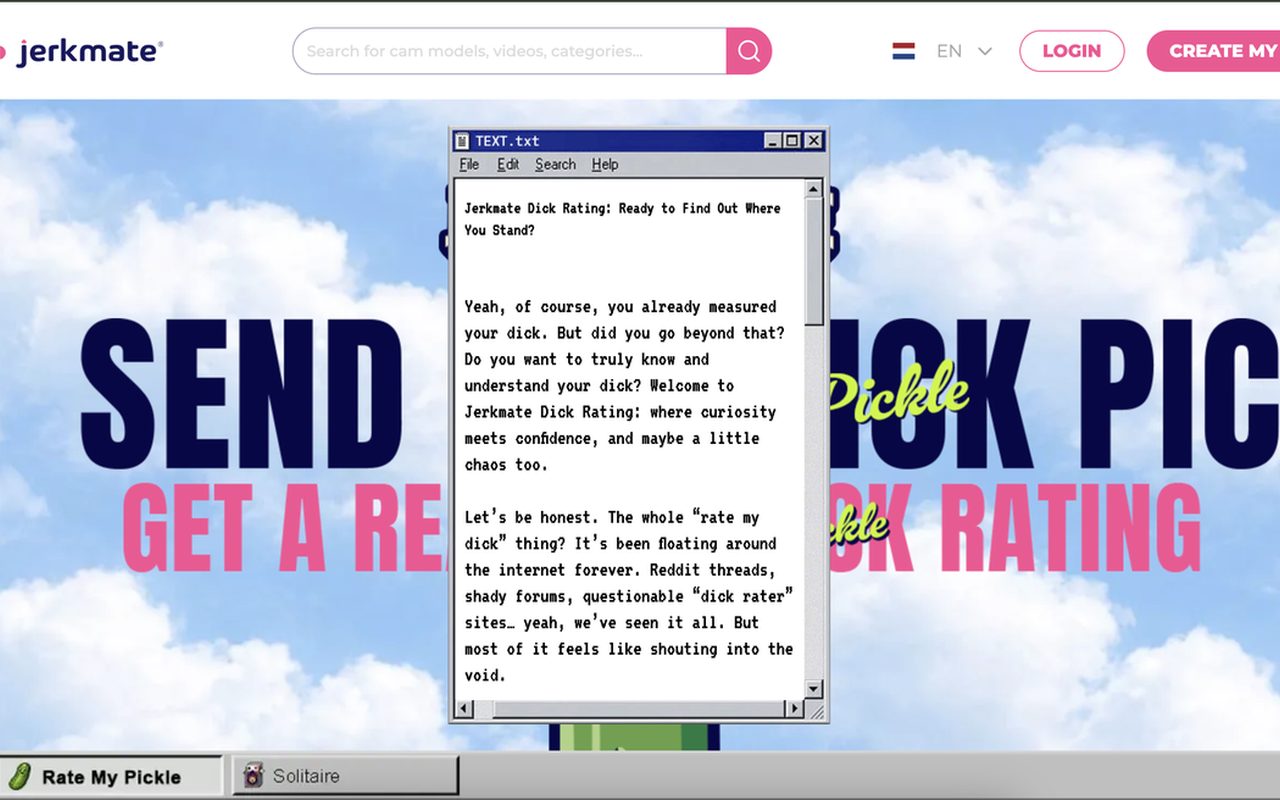Click the text 'Yeah, of course, you already measured'
1280x800 pixels.
tap(620, 307)
